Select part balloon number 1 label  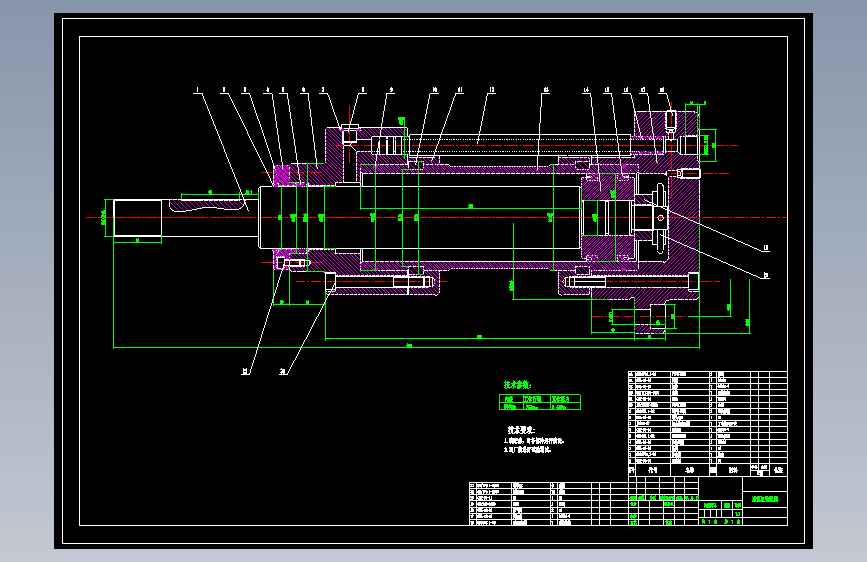(x=197, y=90)
